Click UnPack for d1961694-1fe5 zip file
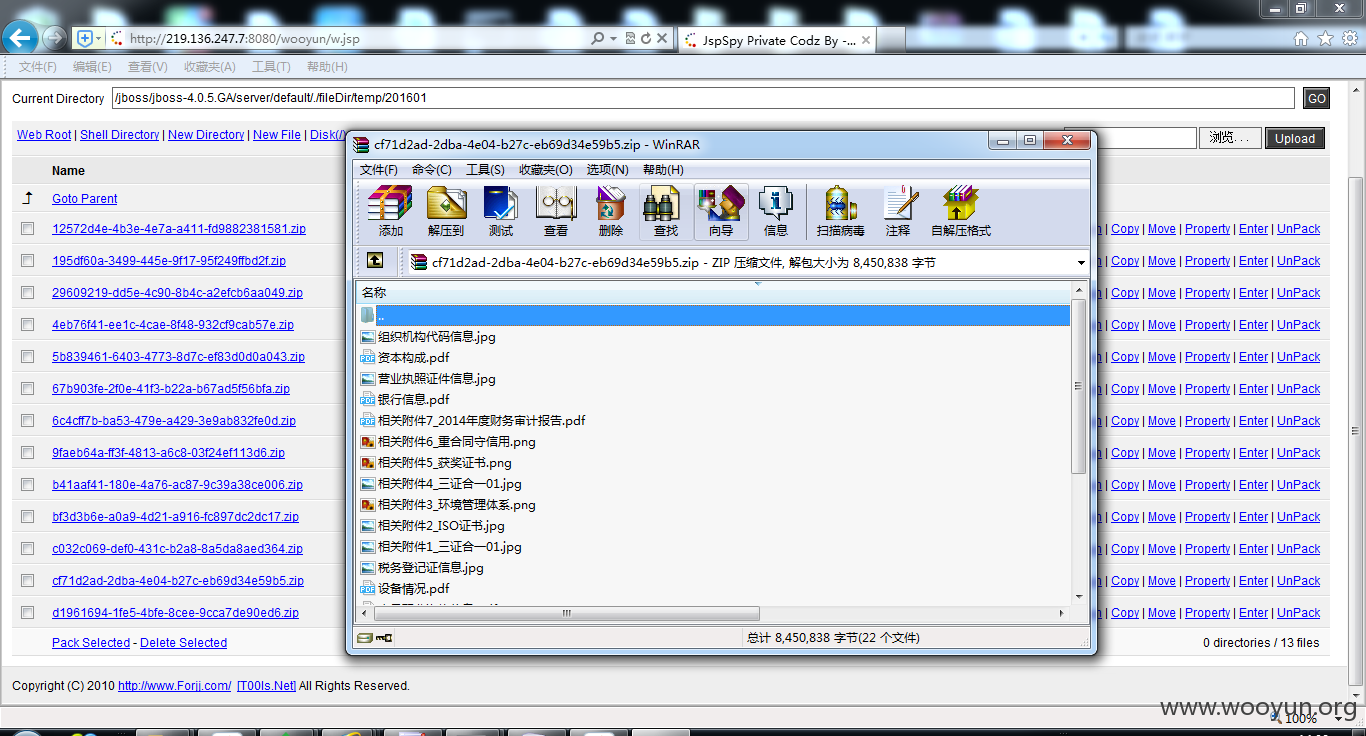Viewport: 1366px width, 736px height. 1298,613
